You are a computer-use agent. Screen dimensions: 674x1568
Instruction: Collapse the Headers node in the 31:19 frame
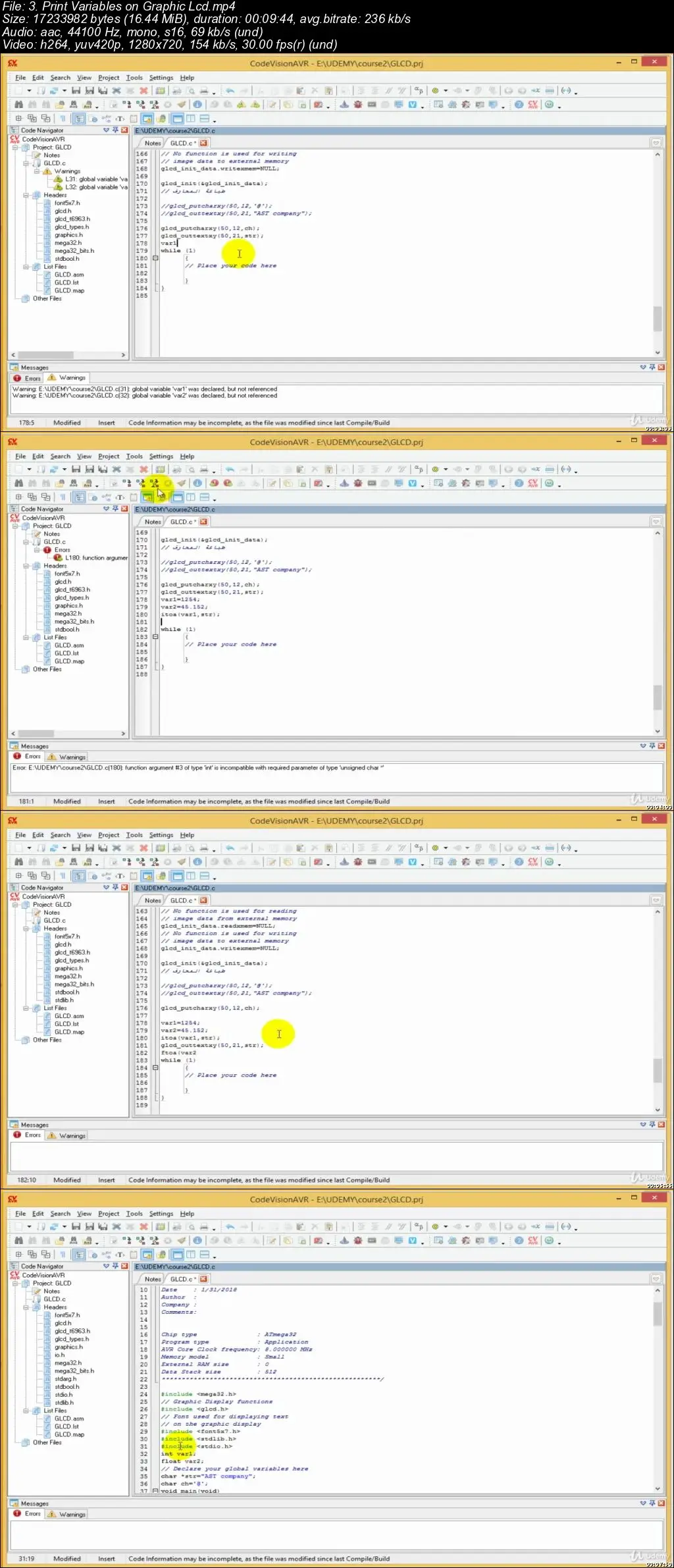[x=26, y=1307]
